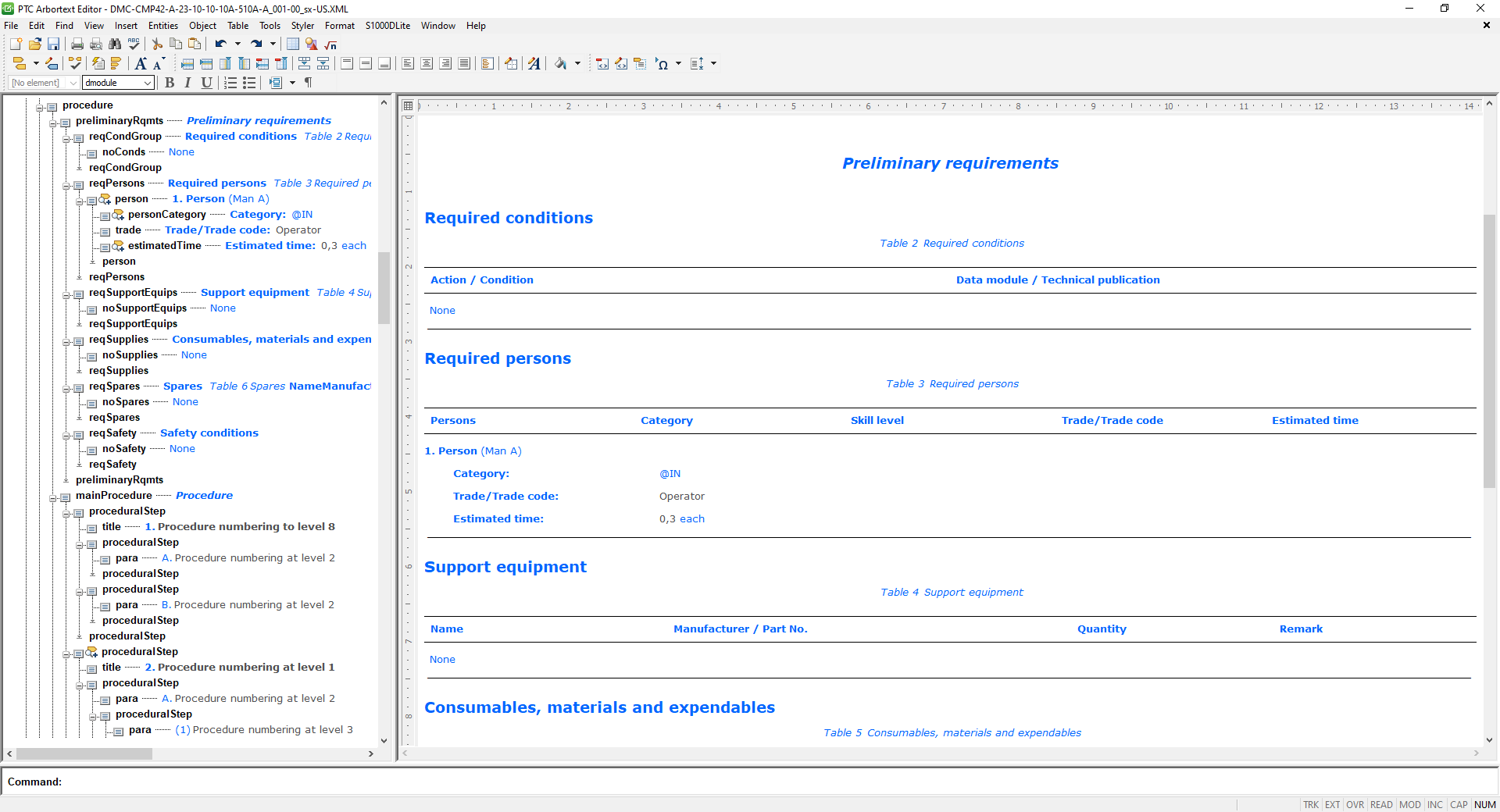Select the numbered list toolbar icon

tap(230, 83)
